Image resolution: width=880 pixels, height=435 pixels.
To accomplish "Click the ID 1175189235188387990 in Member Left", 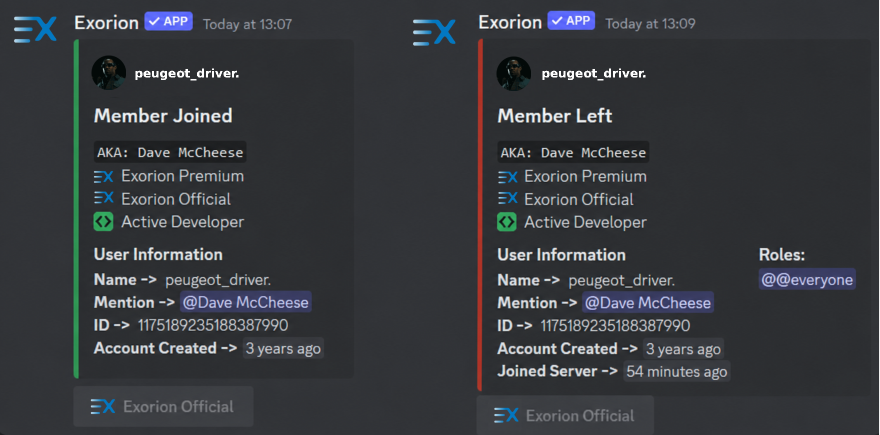I will click(x=615, y=326).
